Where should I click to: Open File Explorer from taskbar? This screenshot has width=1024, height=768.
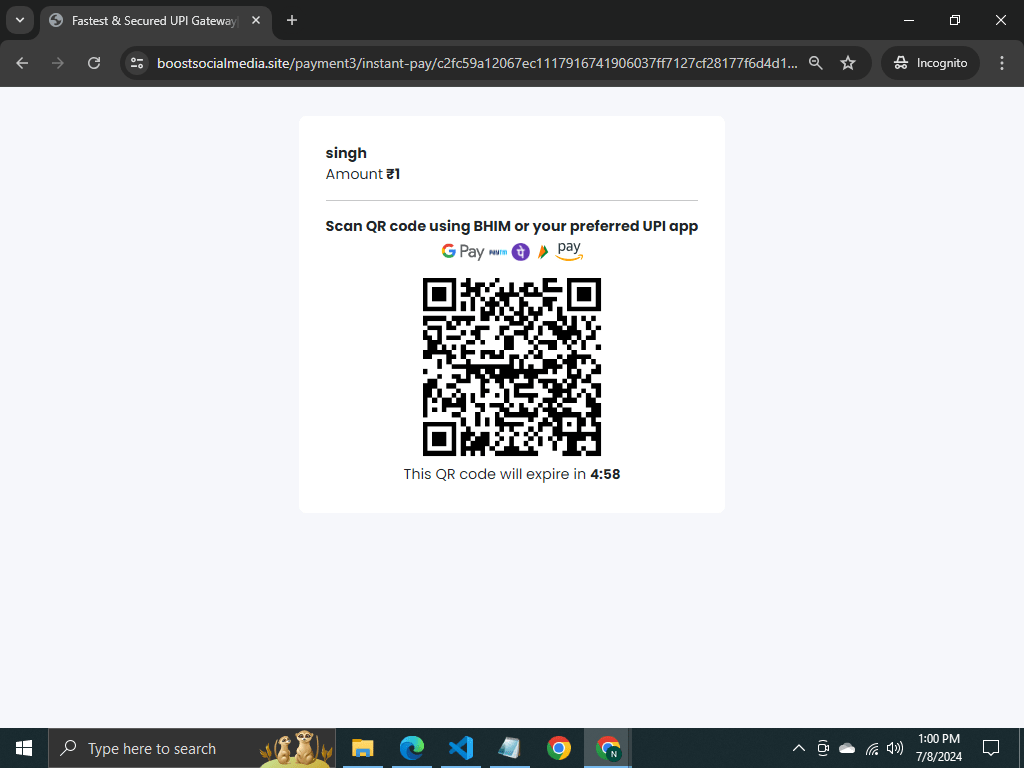tap(362, 748)
